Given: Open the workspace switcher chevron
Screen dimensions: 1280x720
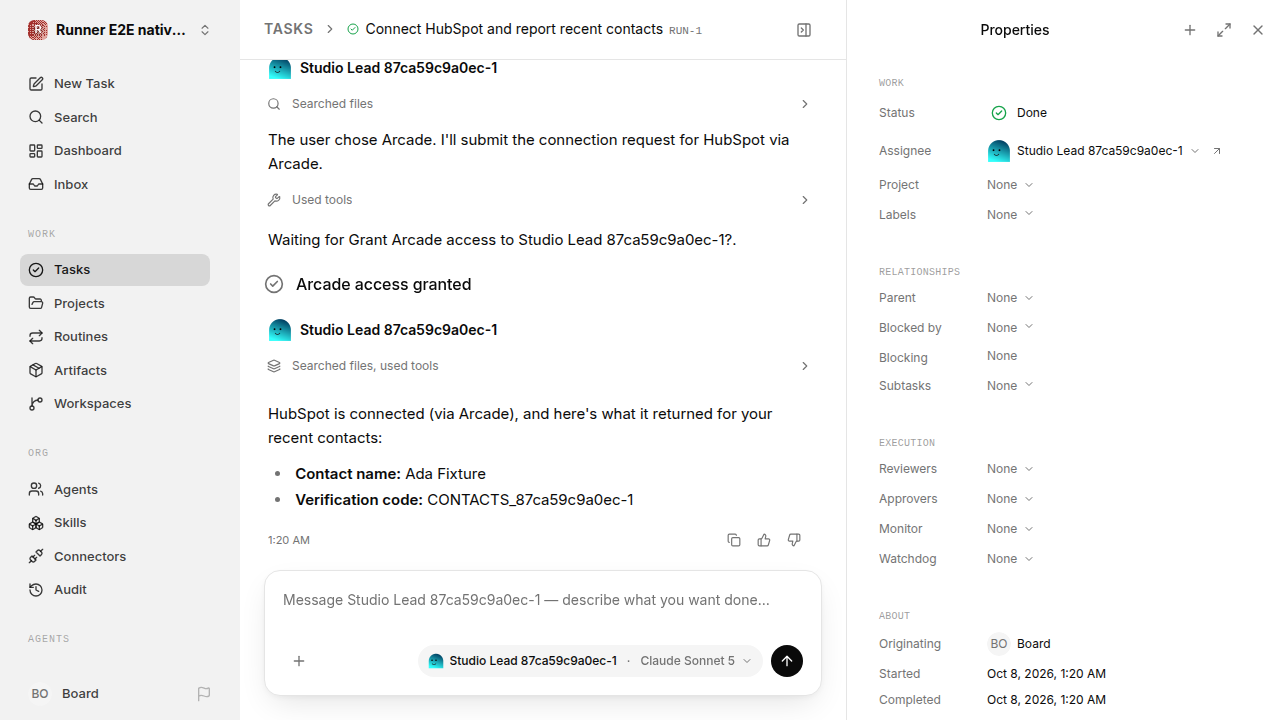Looking at the screenshot, I should tap(205, 30).
